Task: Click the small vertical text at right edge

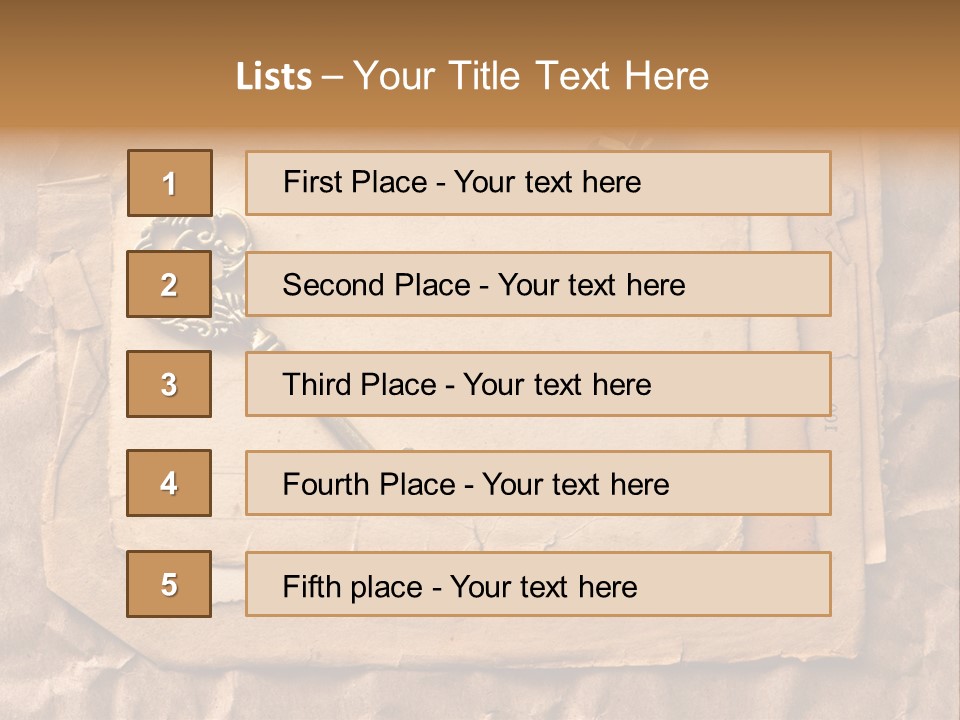Action: [829, 416]
